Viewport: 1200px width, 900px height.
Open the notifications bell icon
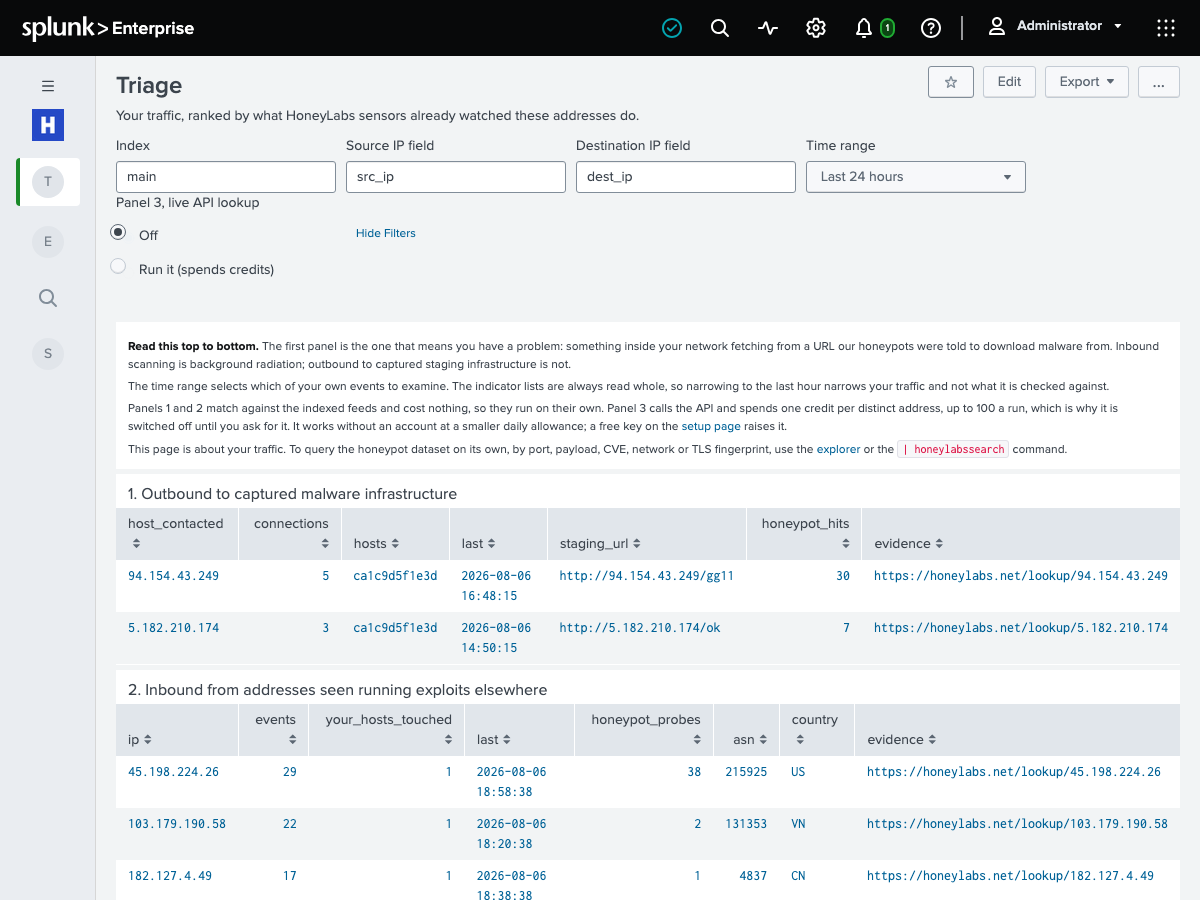click(864, 28)
